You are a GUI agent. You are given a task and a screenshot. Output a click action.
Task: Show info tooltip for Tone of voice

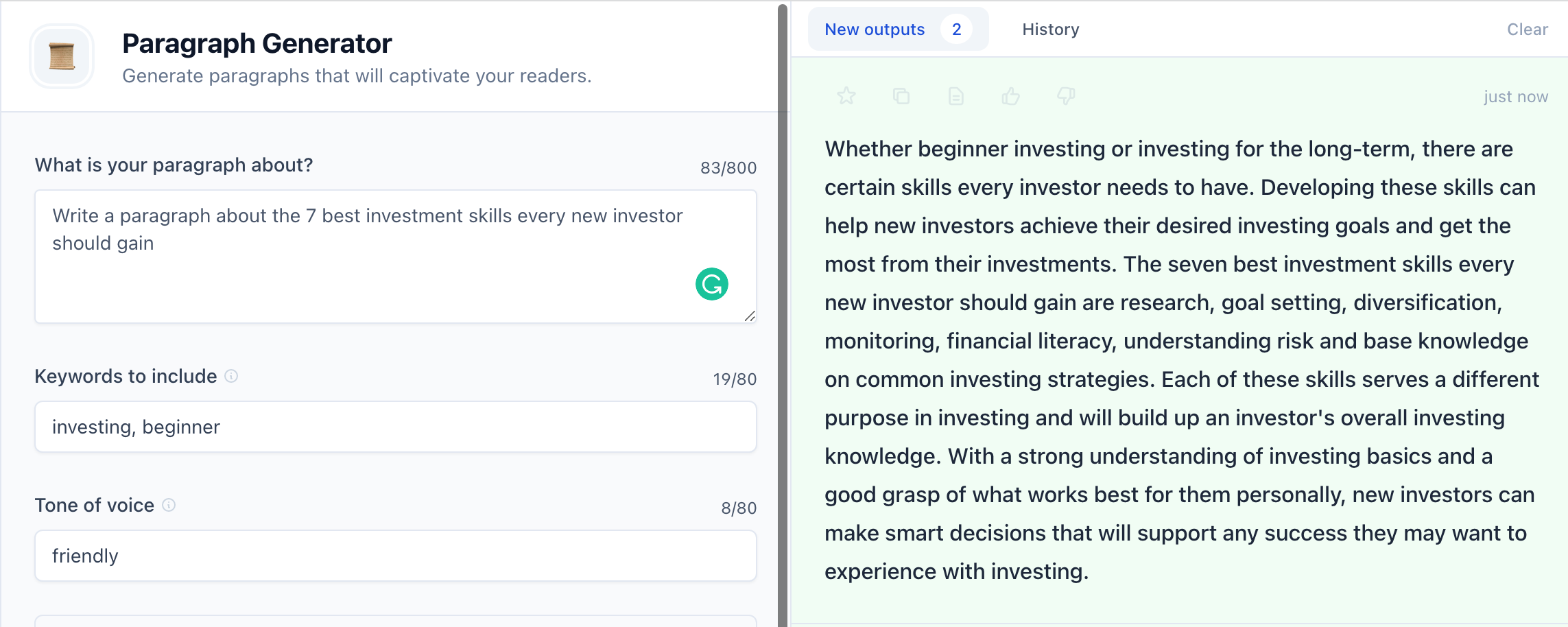169,505
